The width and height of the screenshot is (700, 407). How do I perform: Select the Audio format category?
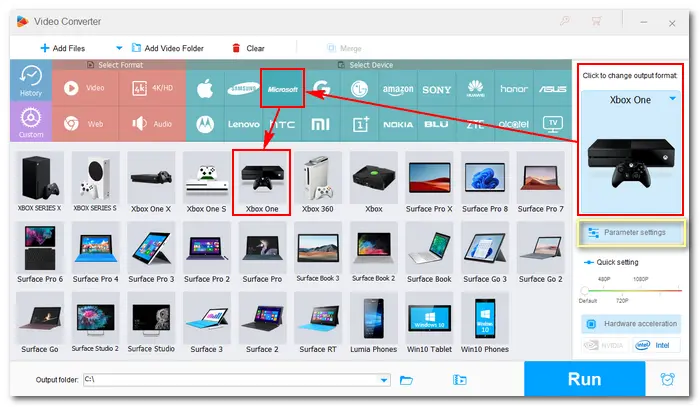[x=152, y=124]
